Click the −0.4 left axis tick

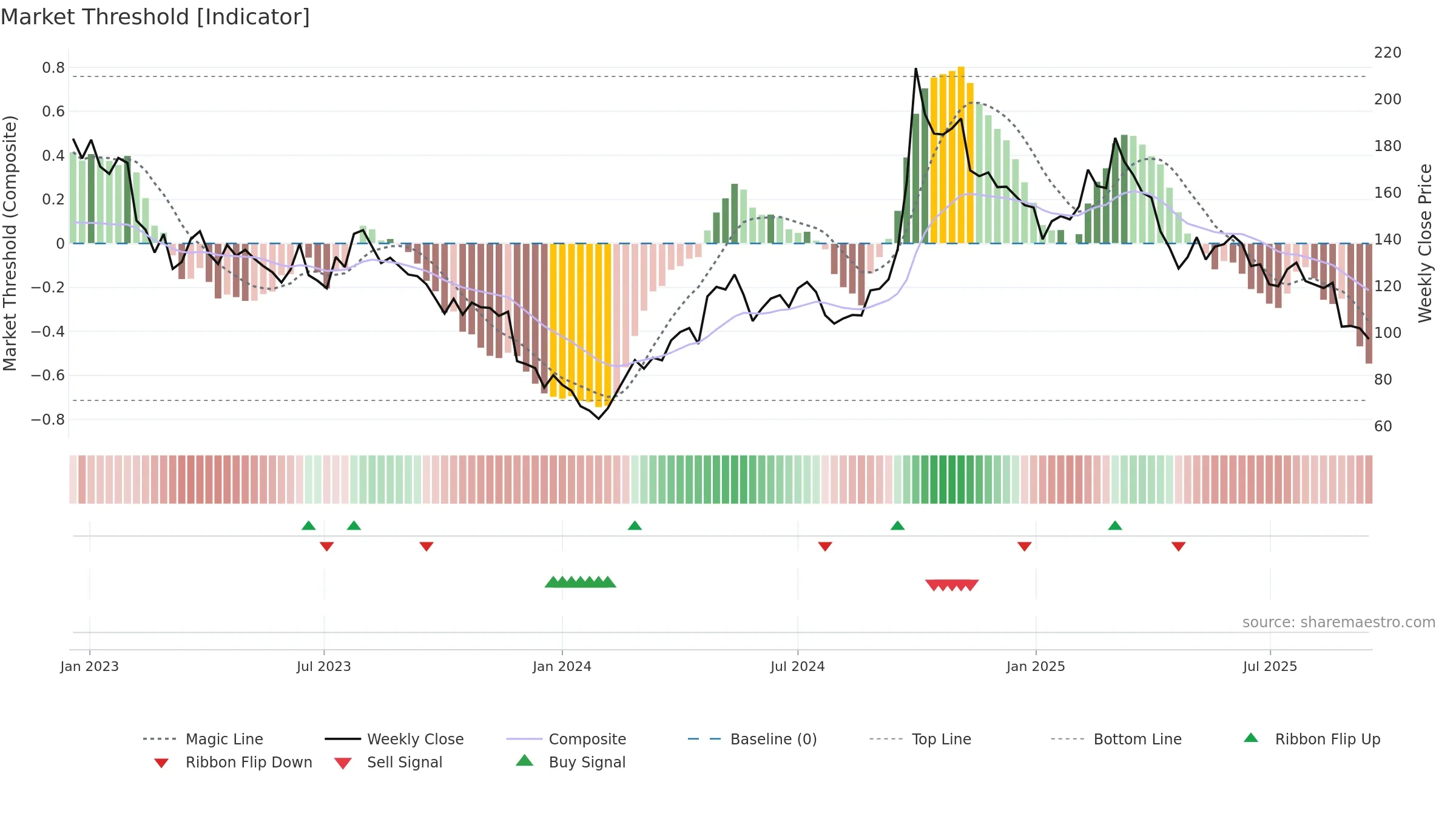(48, 332)
